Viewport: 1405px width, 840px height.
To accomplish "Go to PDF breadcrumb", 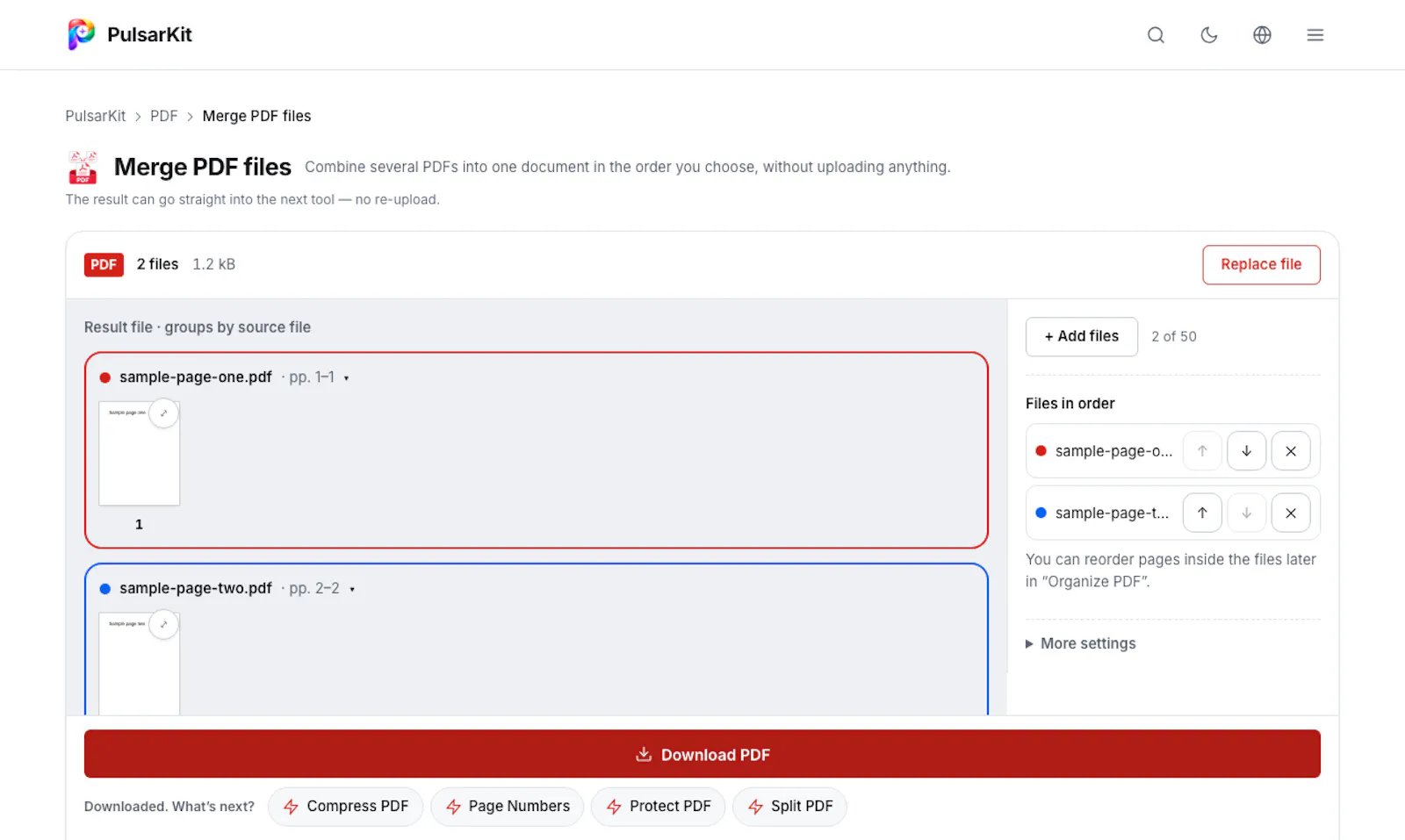I will coord(163,116).
